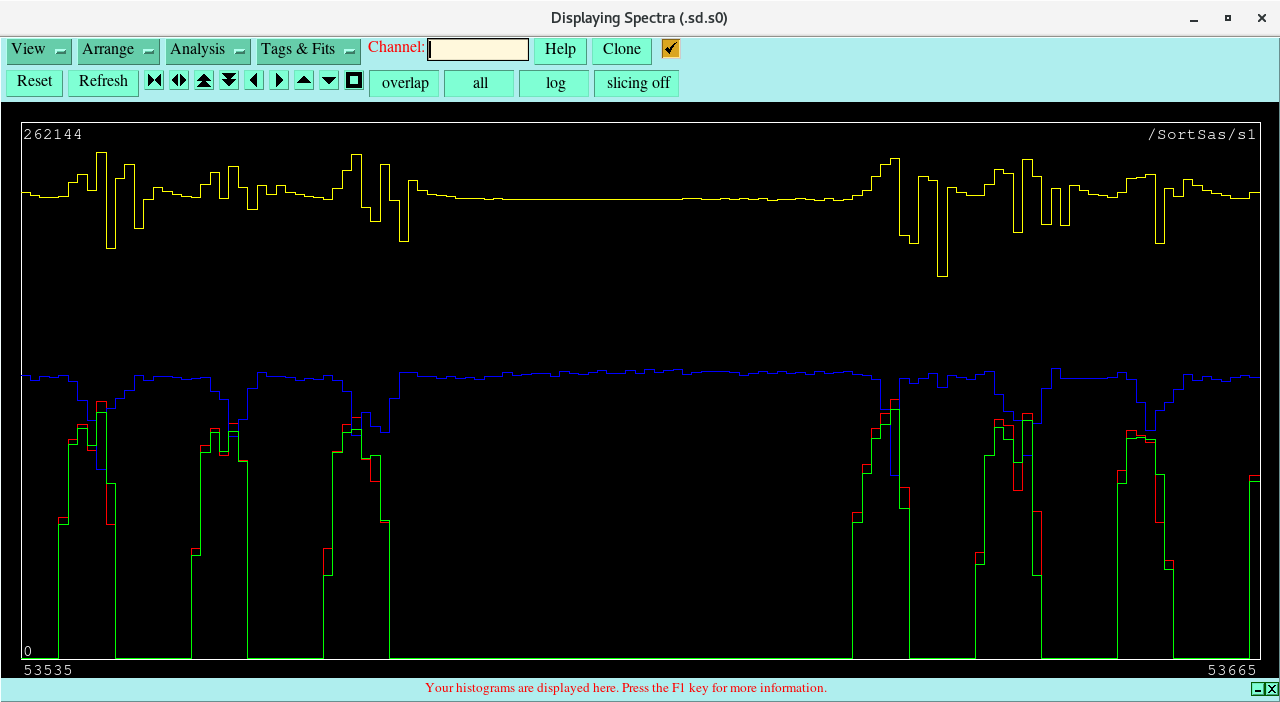
Task: Click the square full-view icon
Action: pos(354,81)
